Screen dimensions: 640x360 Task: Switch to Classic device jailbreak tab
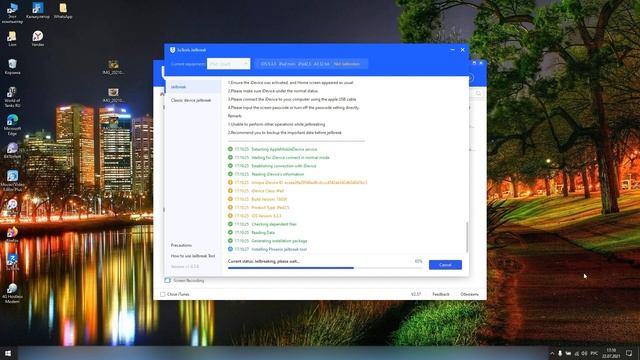pyautogui.click(x=191, y=100)
